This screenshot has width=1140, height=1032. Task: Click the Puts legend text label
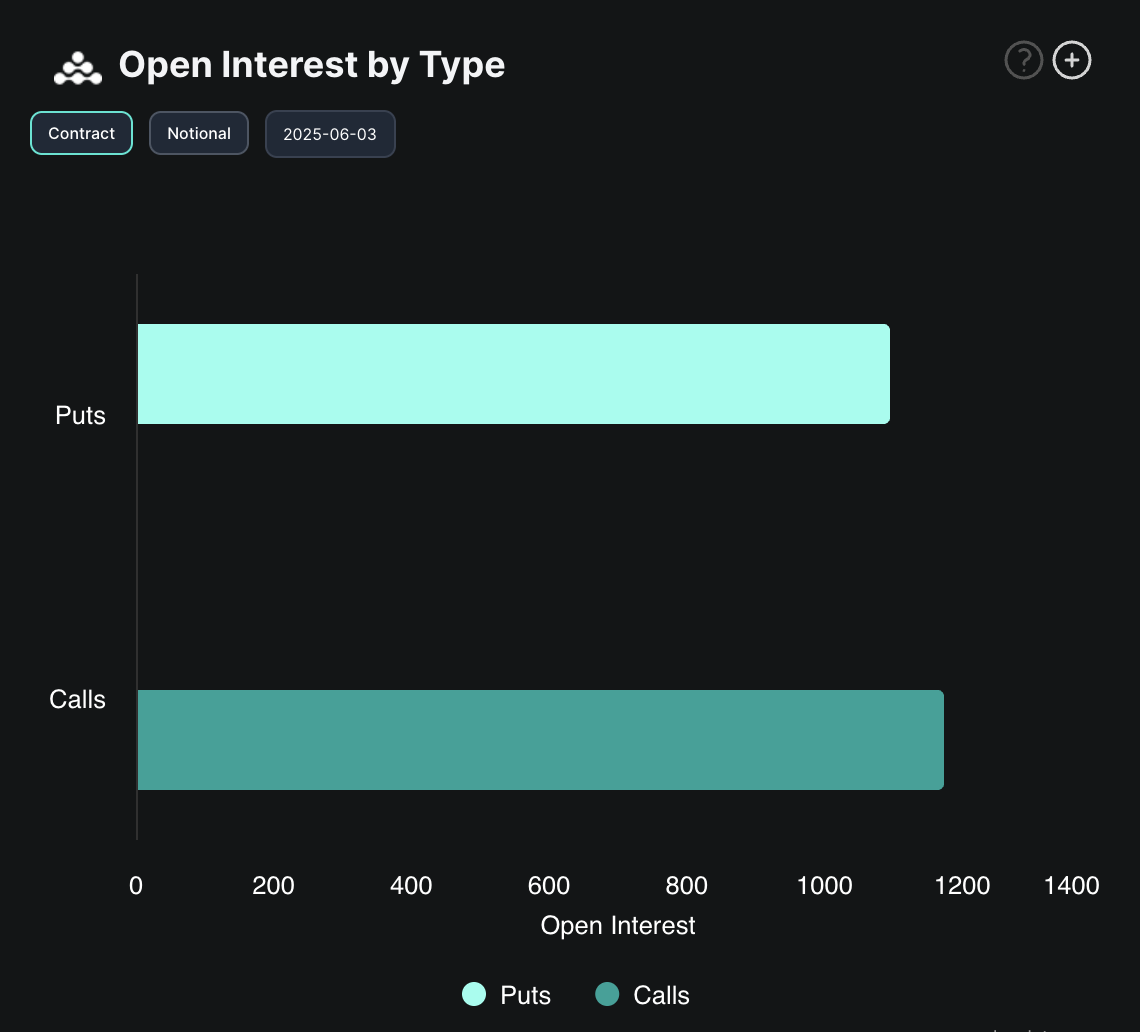(x=525, y=995)
